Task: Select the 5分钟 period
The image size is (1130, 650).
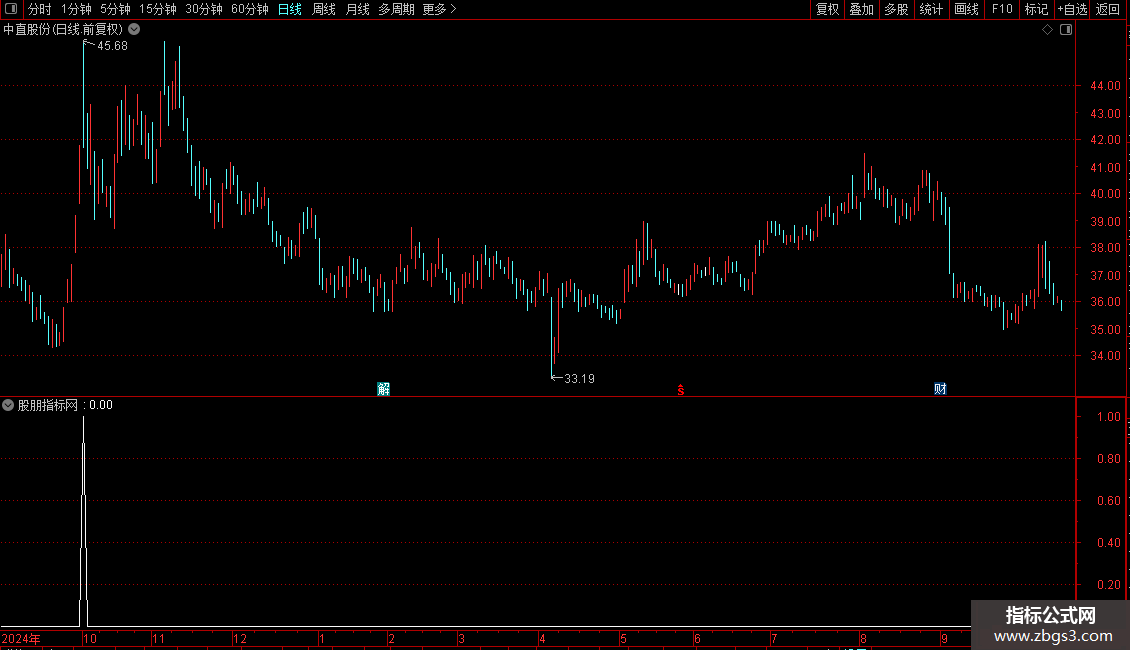Action: click(115, 9)
